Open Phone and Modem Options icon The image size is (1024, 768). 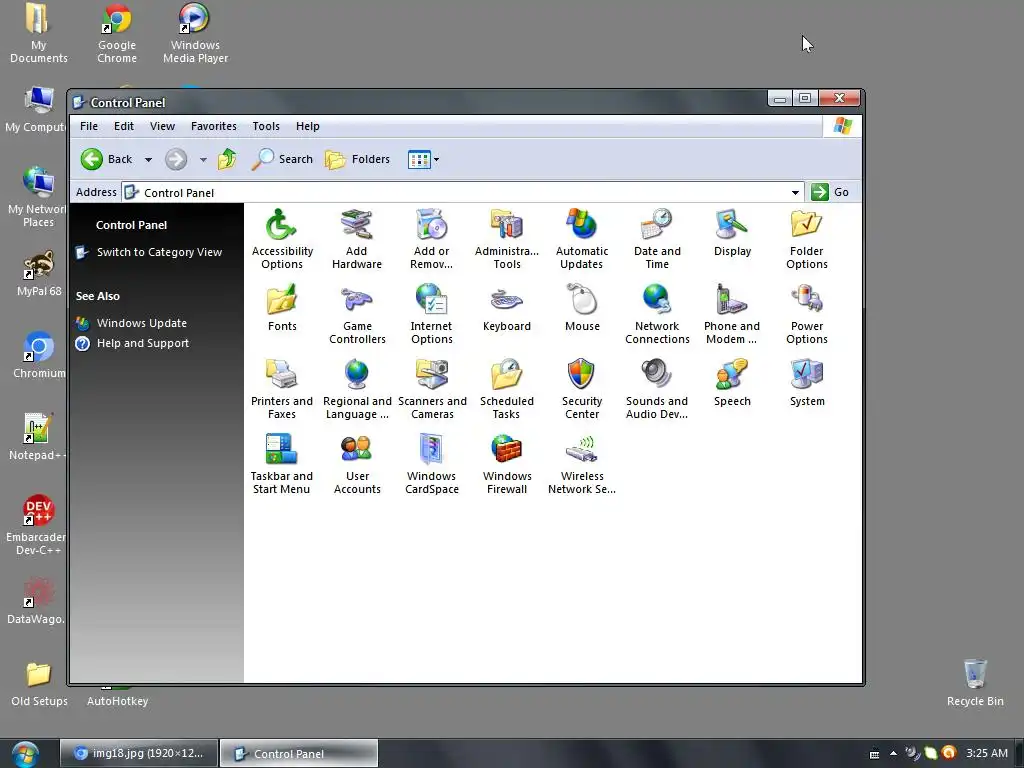731,313
